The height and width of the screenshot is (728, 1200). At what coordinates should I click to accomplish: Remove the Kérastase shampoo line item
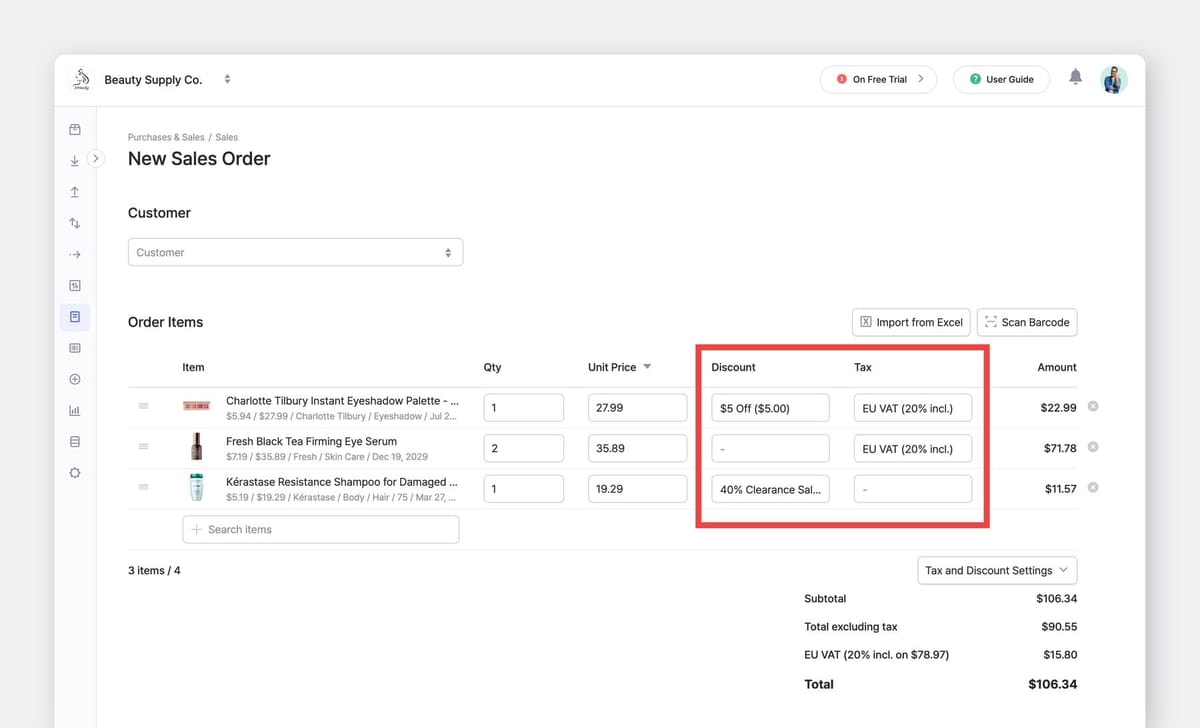[1093, 488]
